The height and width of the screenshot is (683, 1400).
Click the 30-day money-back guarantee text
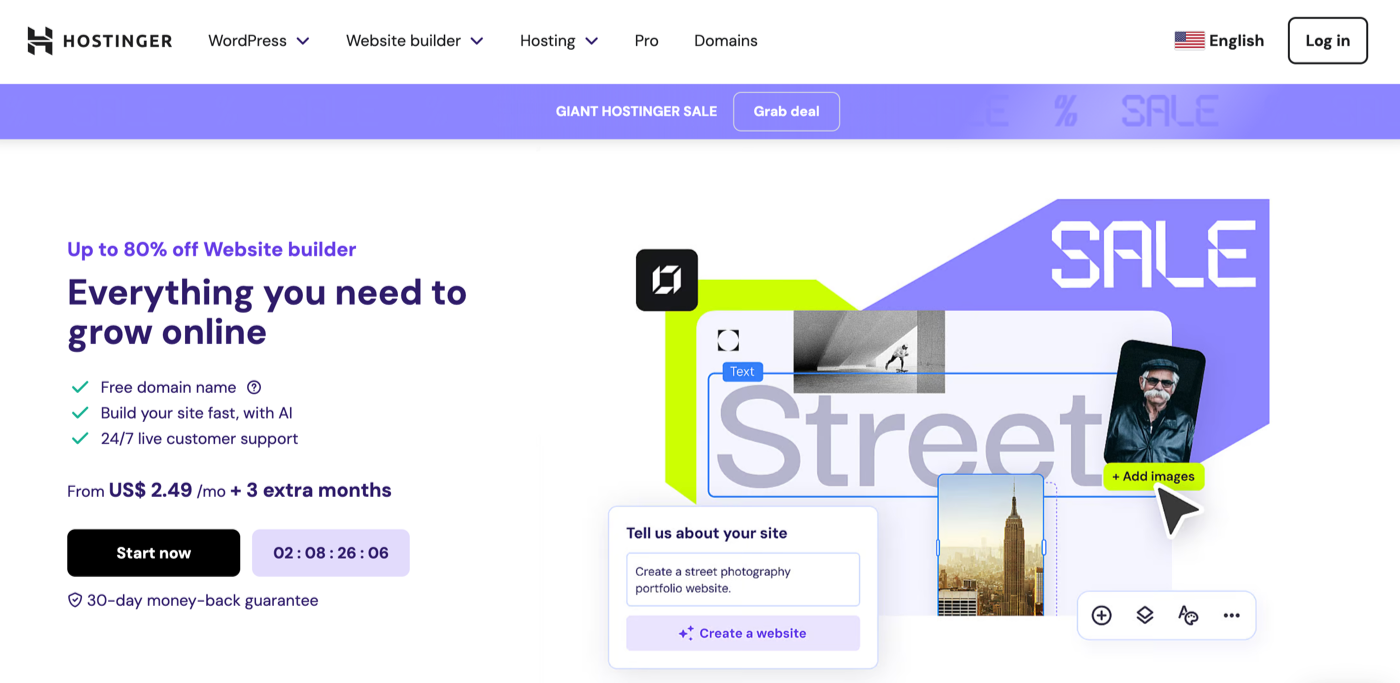203,600
